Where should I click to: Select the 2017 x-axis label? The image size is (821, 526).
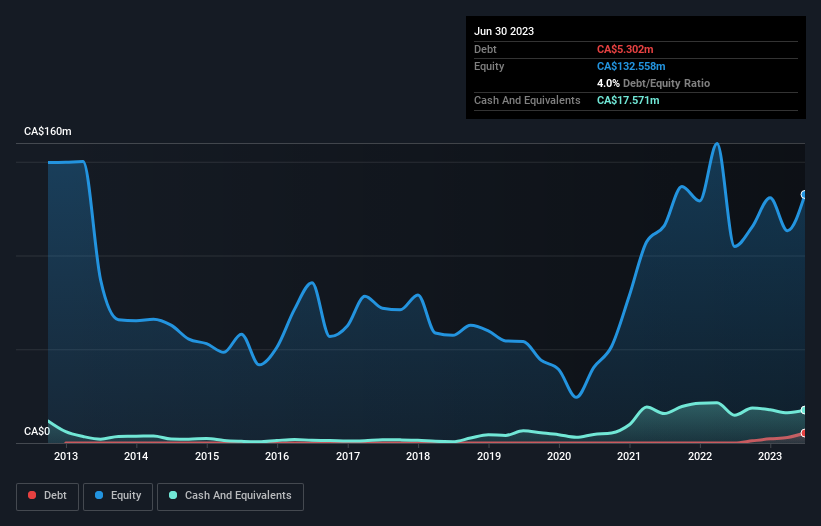point(348,456)
